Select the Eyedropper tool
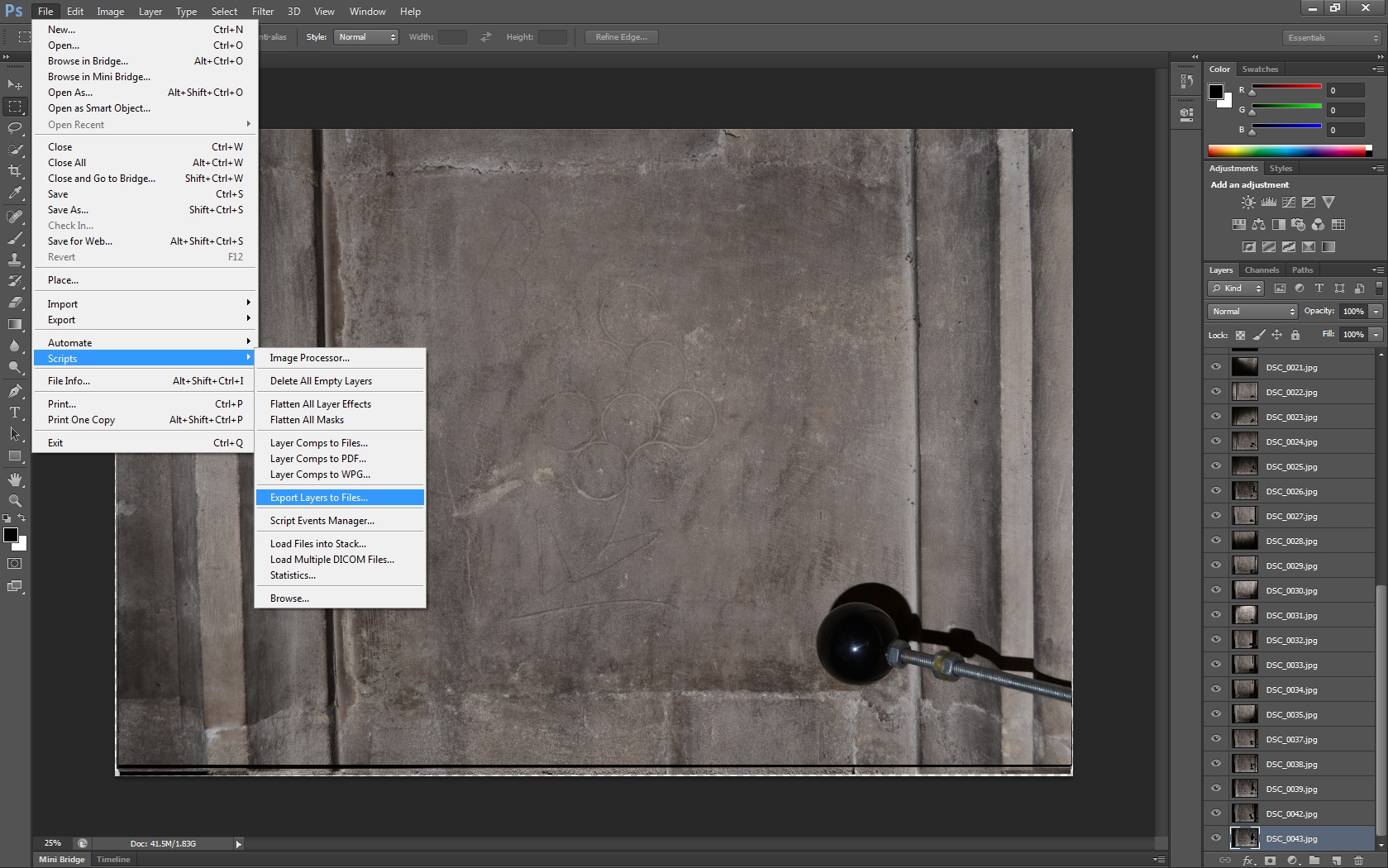Screen dimensions: 1388x868 click(15, 193)
